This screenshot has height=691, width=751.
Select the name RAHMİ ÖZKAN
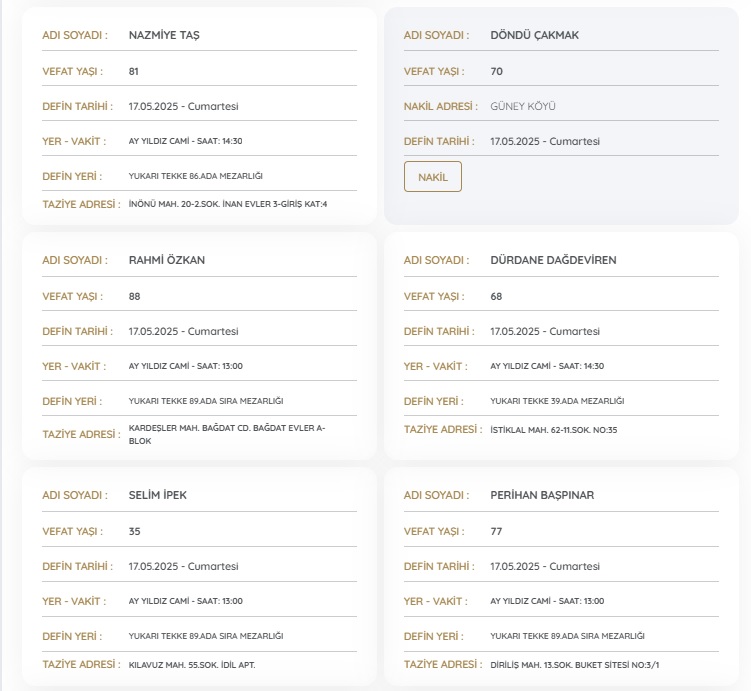point(167,260)
